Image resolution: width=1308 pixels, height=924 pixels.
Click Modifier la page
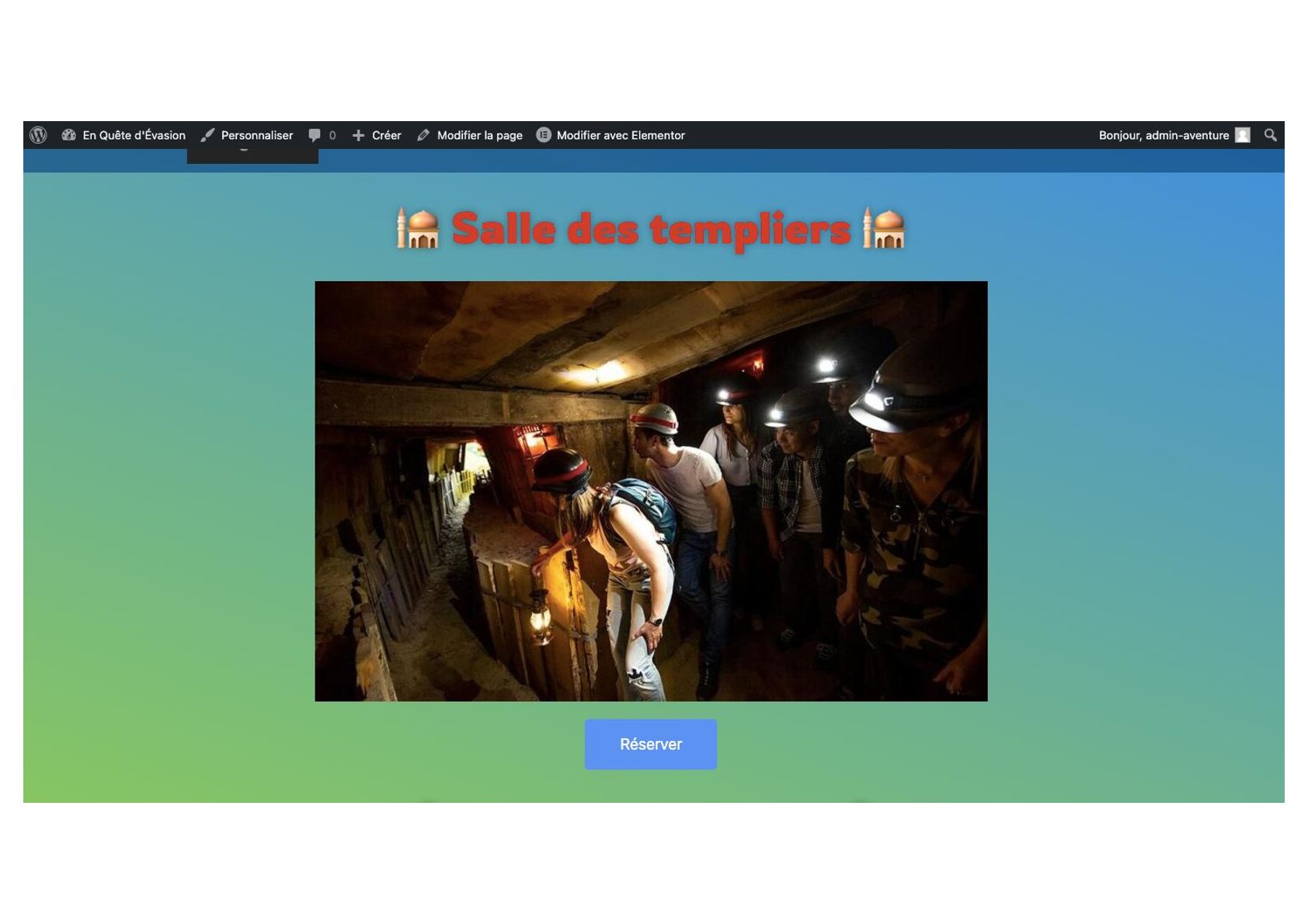point(469,135)
